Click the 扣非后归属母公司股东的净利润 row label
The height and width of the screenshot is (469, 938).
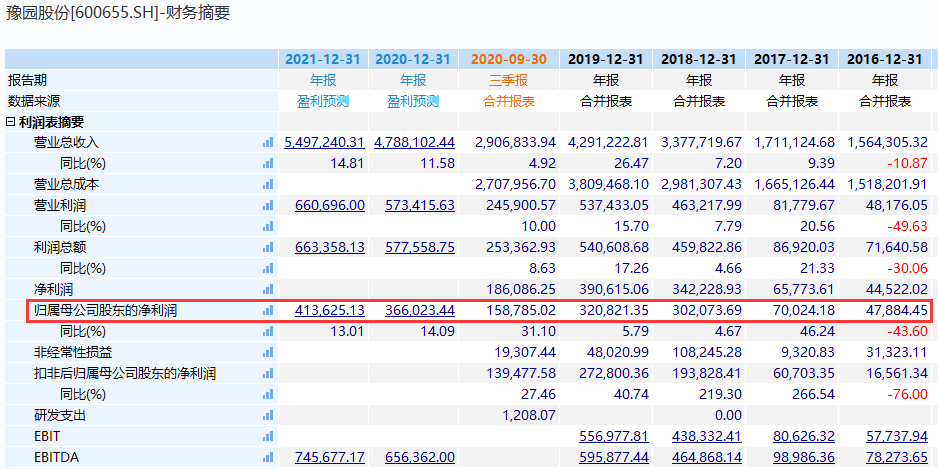(125, 373)
